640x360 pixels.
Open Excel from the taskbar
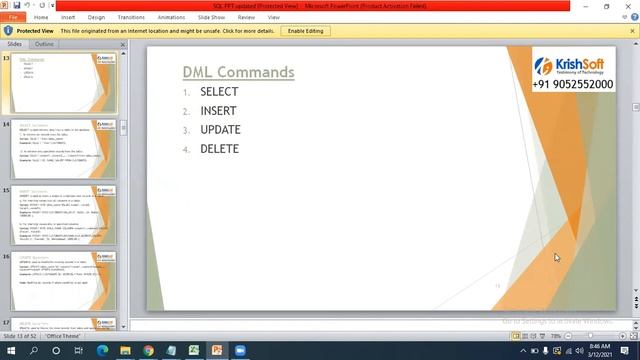coord(194,351)
